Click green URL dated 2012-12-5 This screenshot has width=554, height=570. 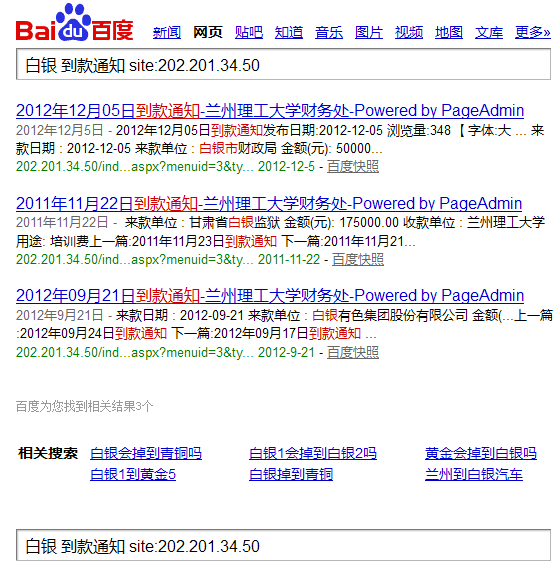(165, 167)
